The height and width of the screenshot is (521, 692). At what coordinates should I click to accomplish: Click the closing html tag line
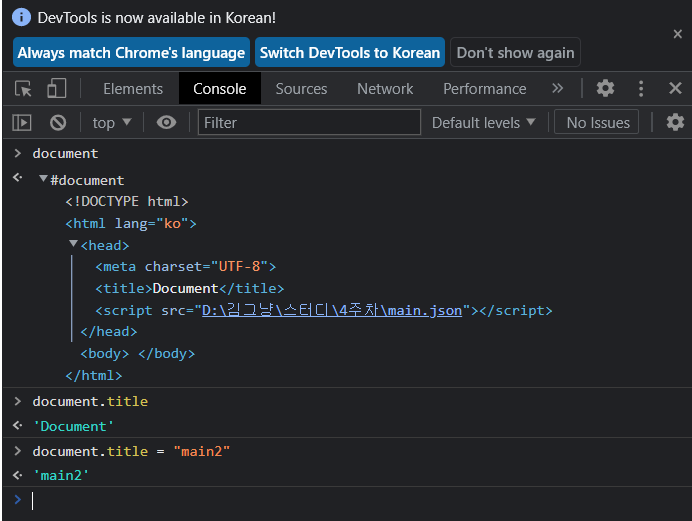coord(94,375)
